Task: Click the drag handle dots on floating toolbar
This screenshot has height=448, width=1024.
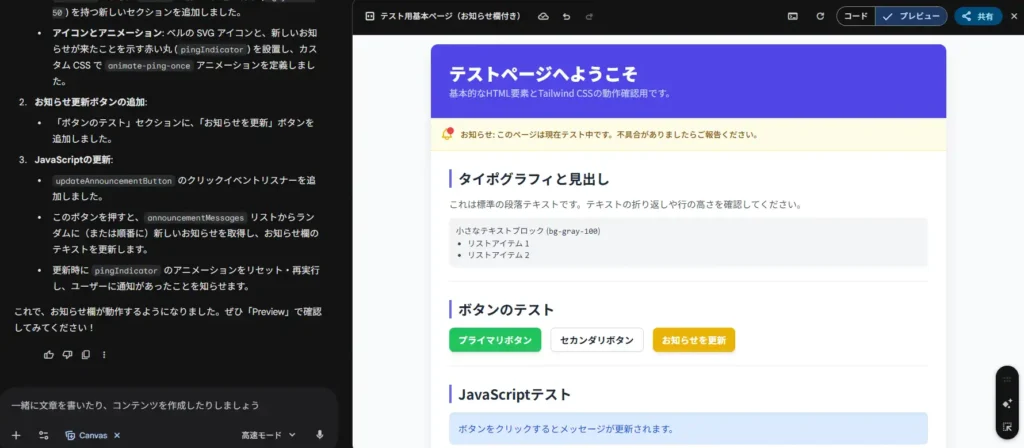Action: (x=1006, y=379)
